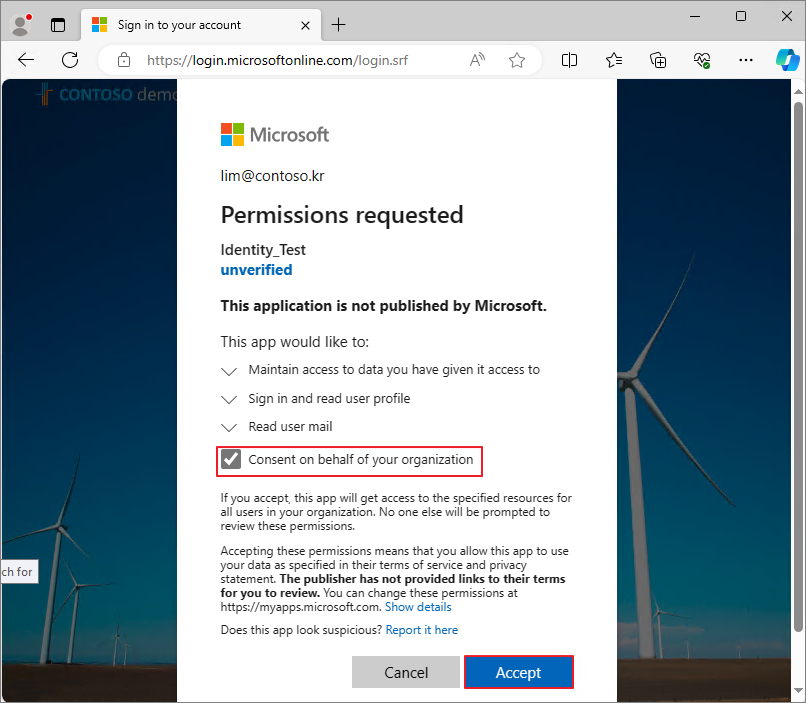Open split screen view

[x=570, y=60]
